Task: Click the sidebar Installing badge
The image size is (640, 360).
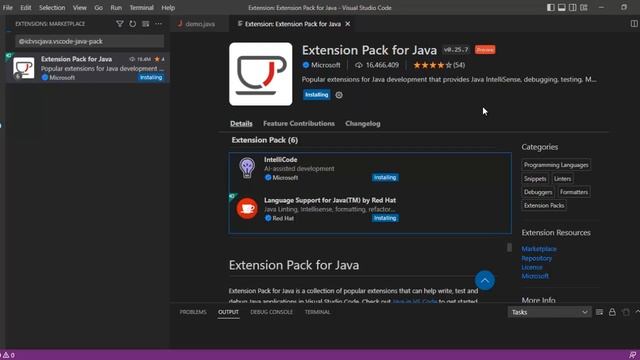Action: 151,78
